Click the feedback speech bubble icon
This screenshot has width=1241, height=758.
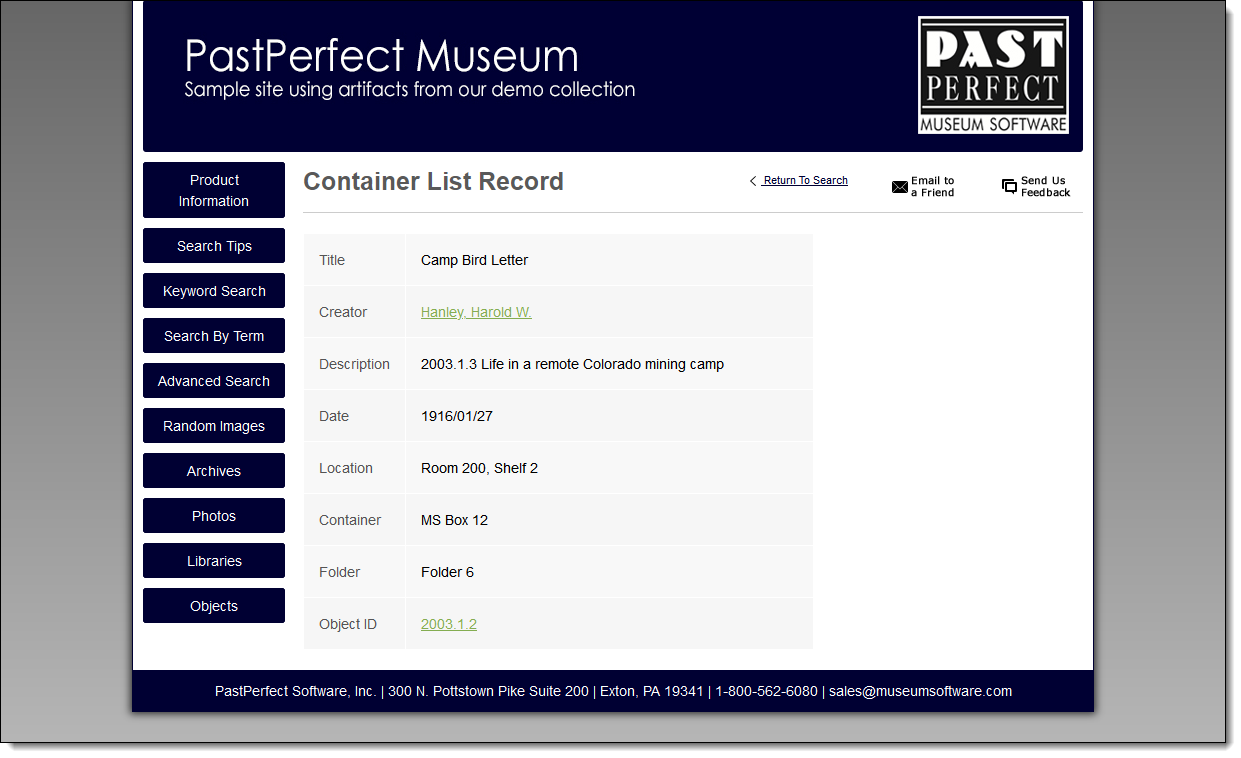pos(1009,186)
